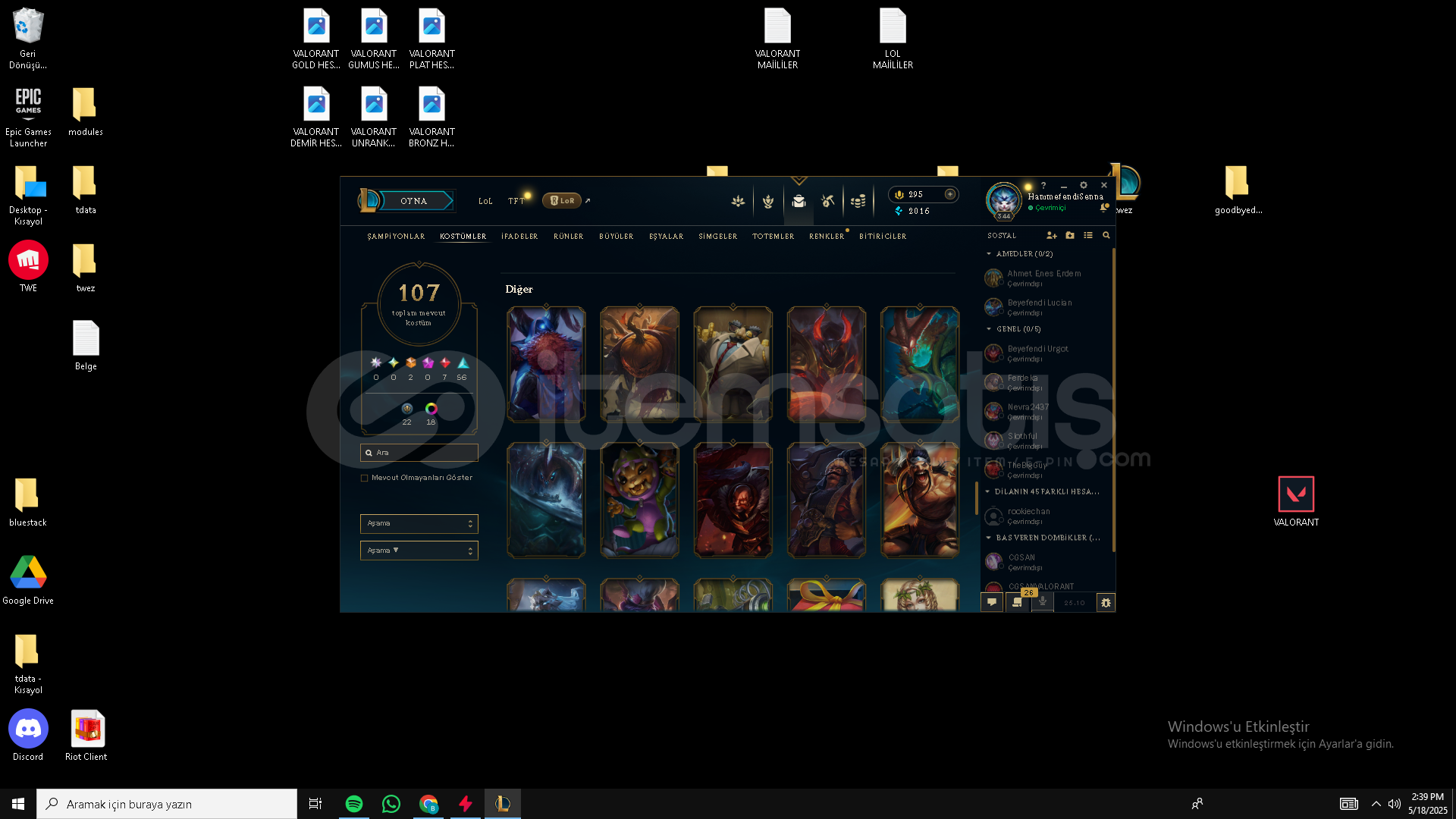Switch to the TOTEMLER tab
Viewport: 1456px width, 819px height.
click(x=773, y=237)
